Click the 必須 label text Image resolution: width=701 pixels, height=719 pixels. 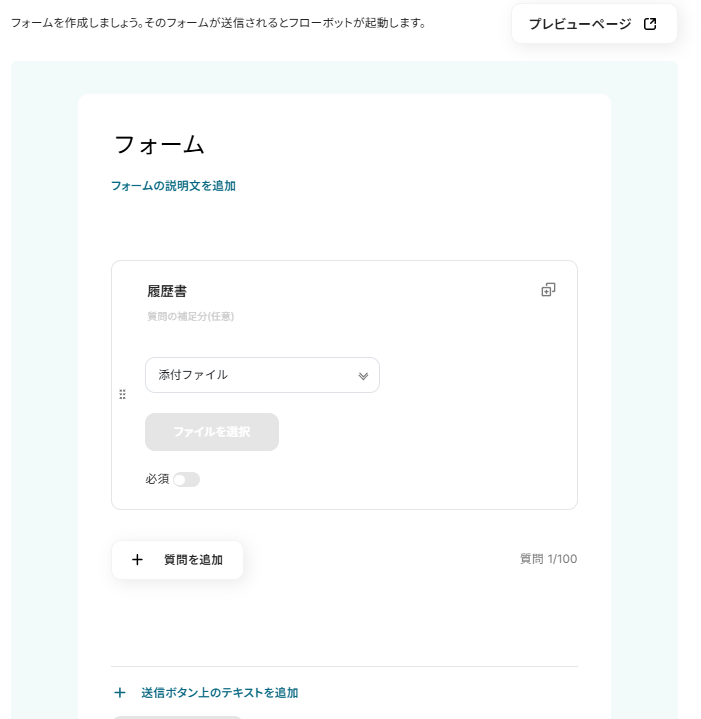(x=156, y=480)
